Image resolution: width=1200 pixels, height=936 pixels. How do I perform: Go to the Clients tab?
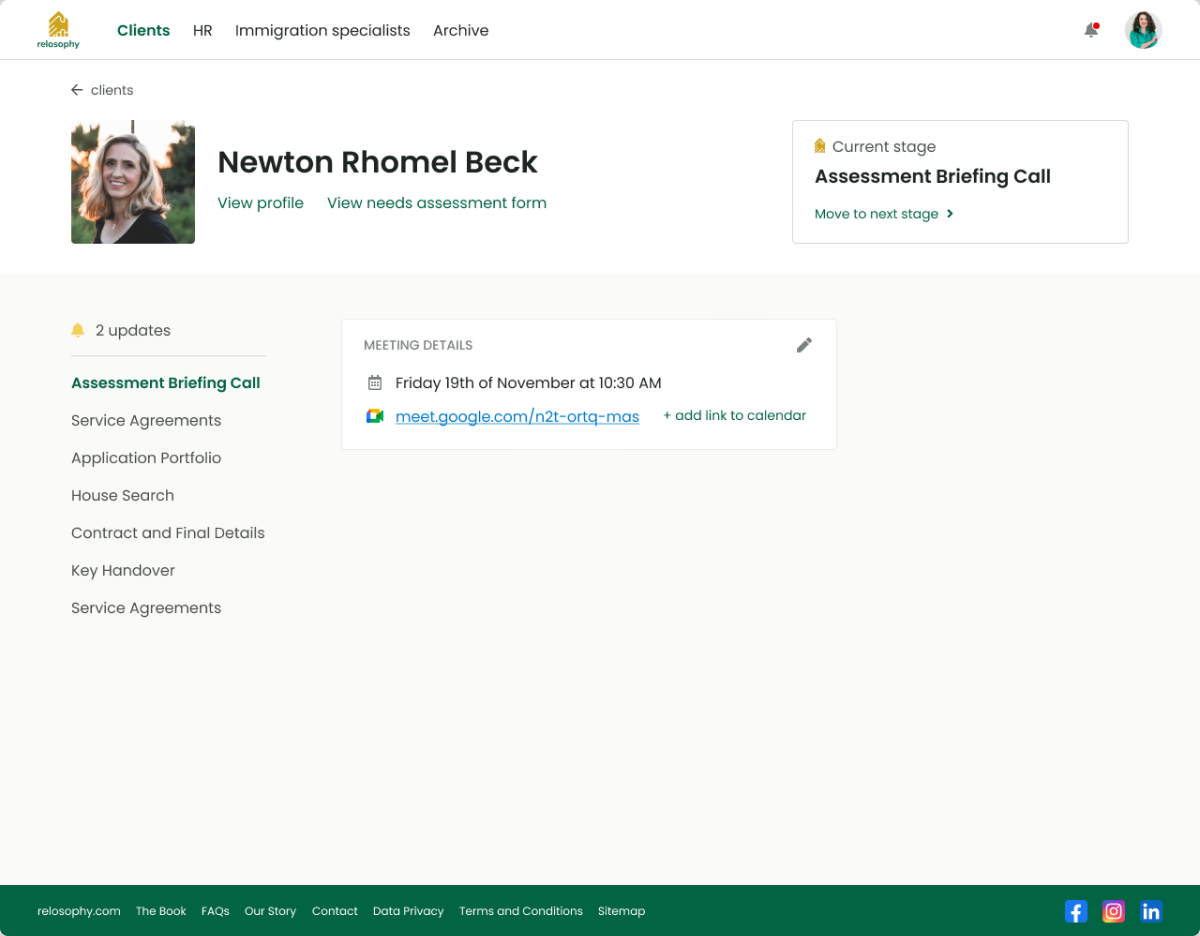(144, 30)
